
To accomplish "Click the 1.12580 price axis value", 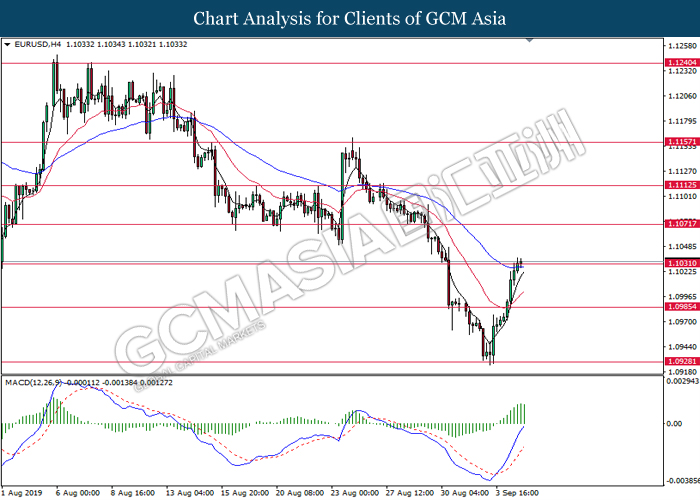I will pos(683,46).
